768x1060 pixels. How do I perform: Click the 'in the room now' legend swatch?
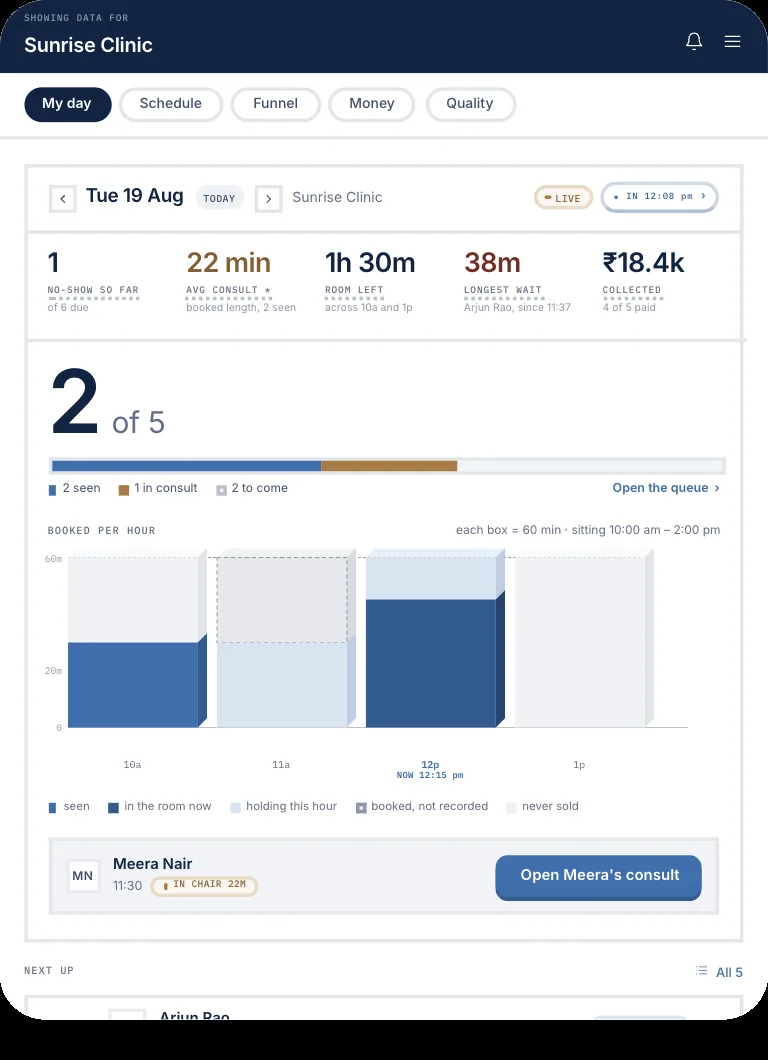pyautogui.click(x=114, y=807)
